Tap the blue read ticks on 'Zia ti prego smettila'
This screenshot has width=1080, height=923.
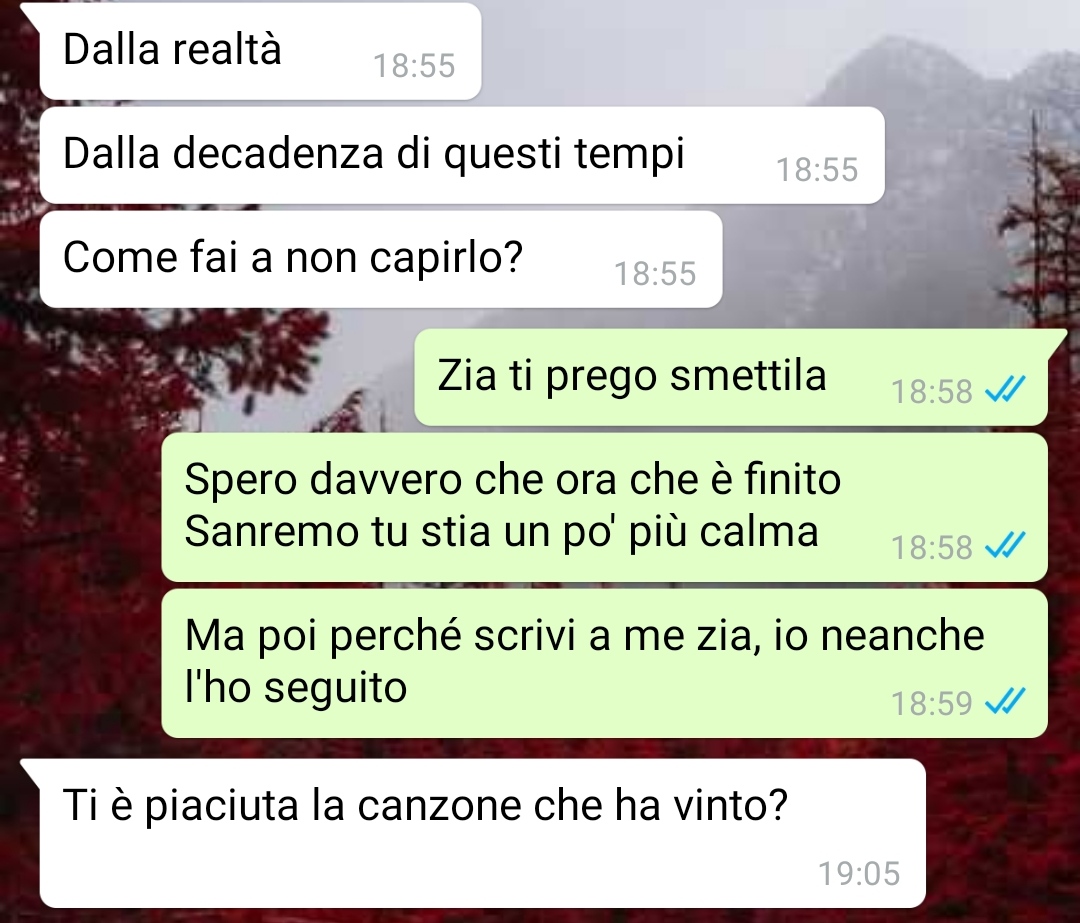[x=1005, y=391]
